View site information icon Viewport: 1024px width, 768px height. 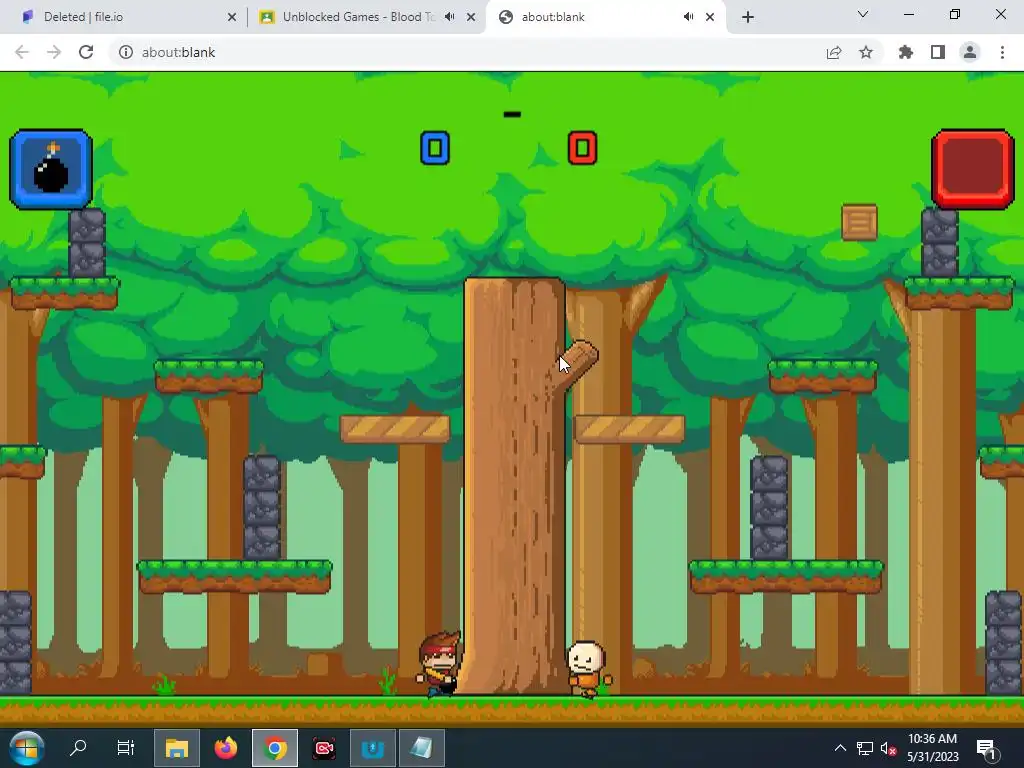coord(126,52)
